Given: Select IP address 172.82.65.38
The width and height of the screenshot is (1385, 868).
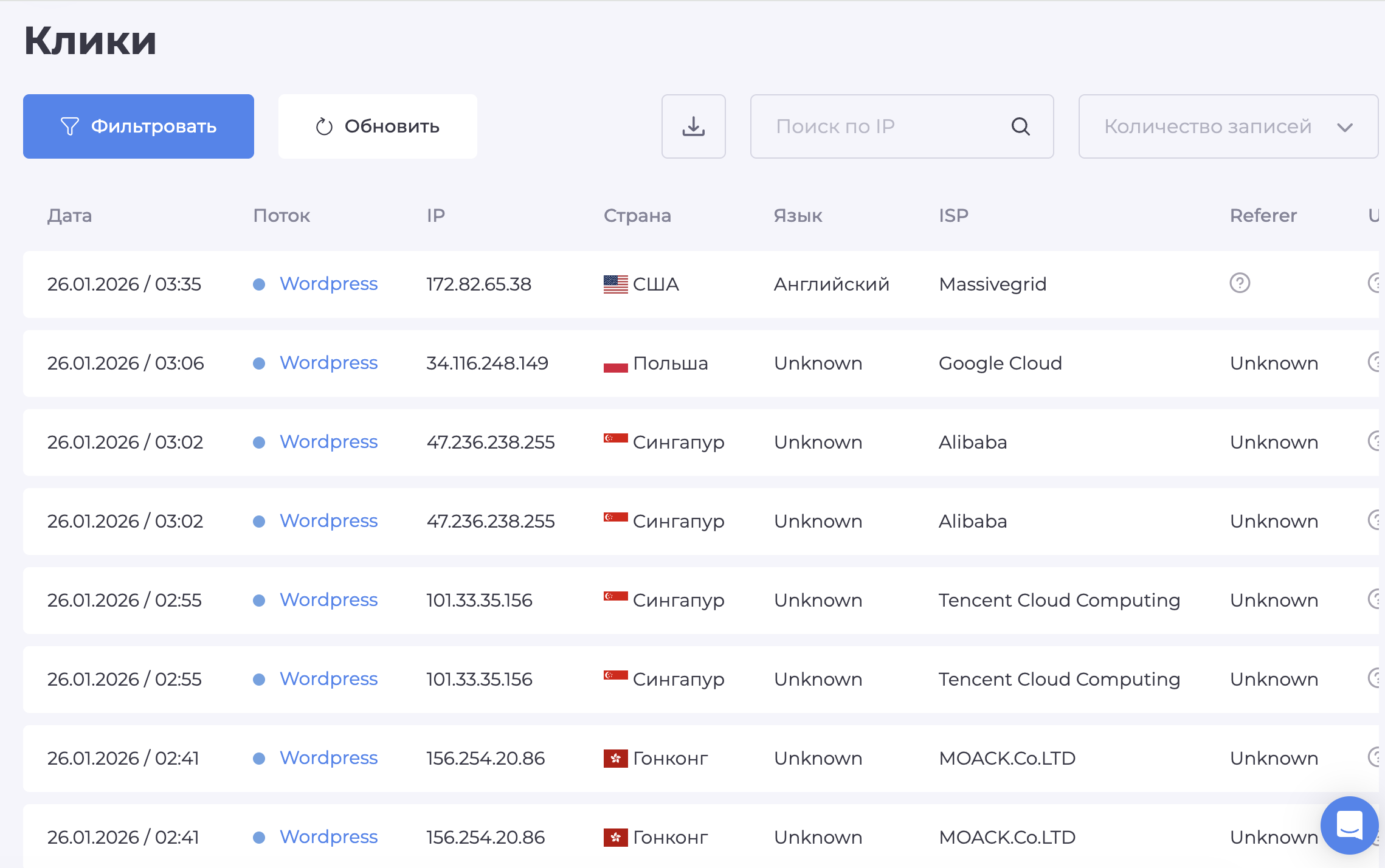Looking at the screenshot, I should 478,284.
